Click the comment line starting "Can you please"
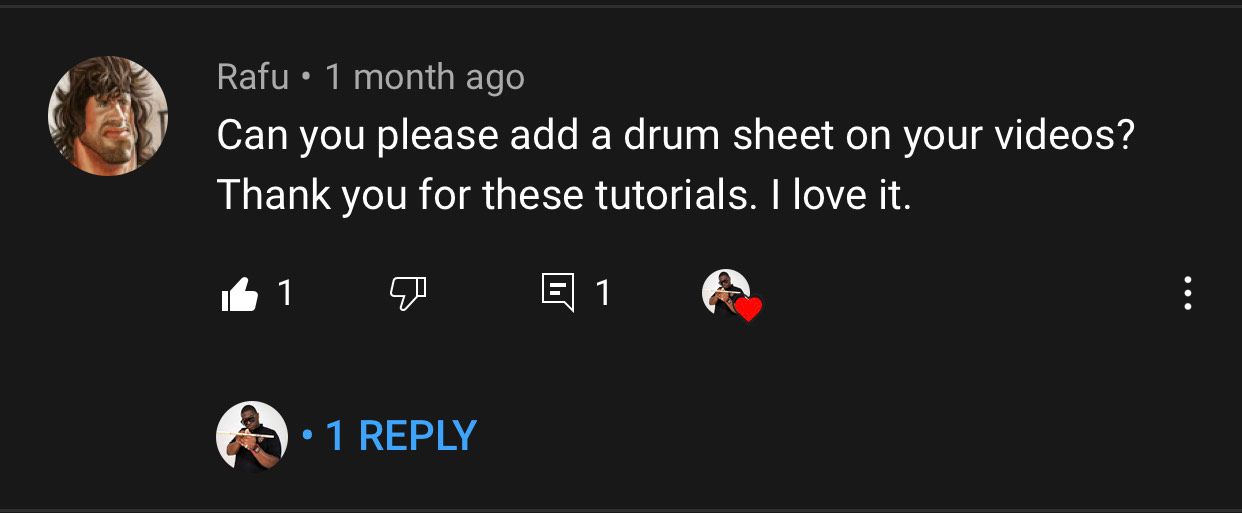 [676, 136]
